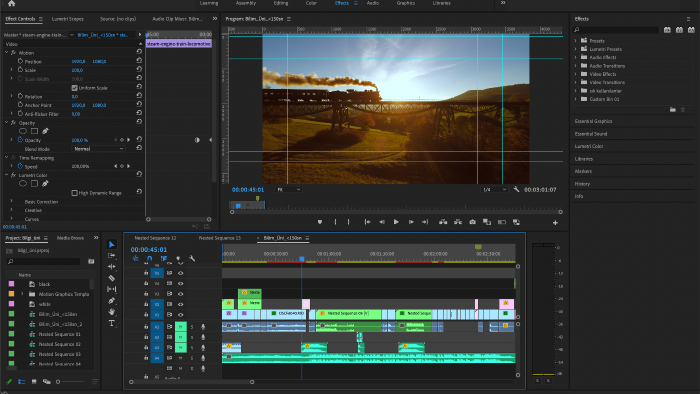Select the Selection tool arrow

[112, 244]
